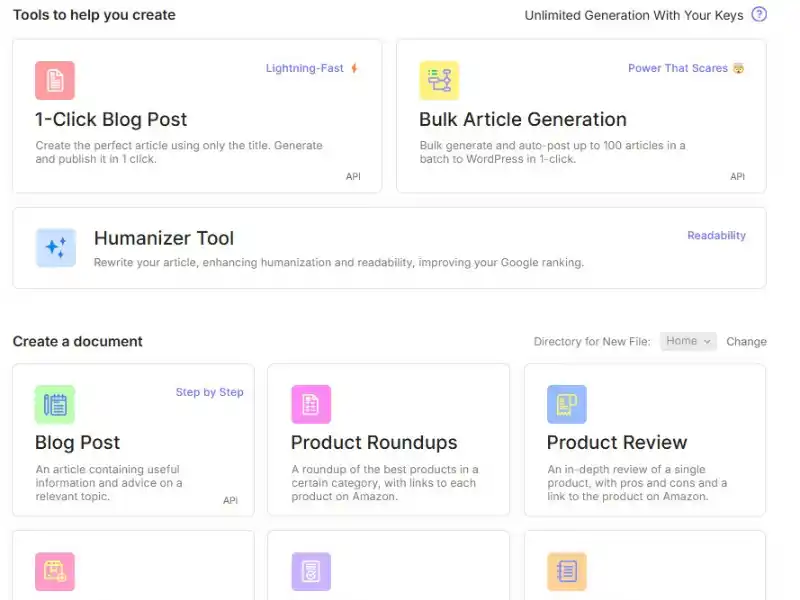This screenshot has height=600, width=800.
Task: Click the blue Humanizer Tool sparkle icon
Action: [55, 248]
